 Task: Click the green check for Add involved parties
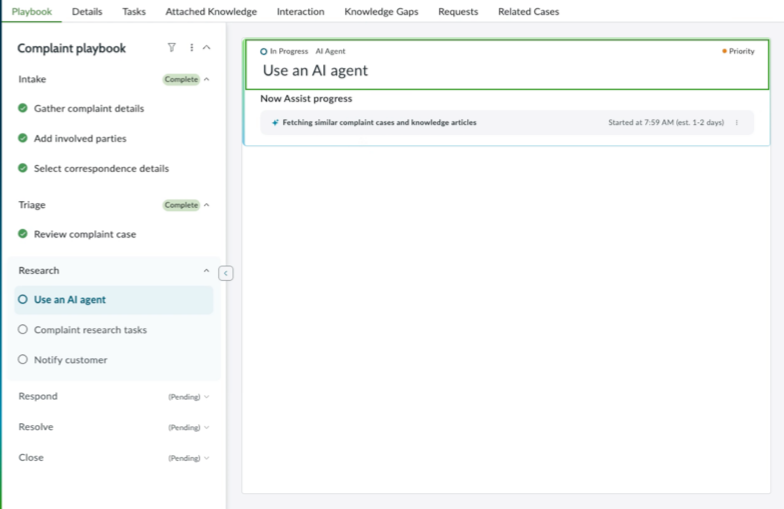pyautogui.click(x=22, y=138)
